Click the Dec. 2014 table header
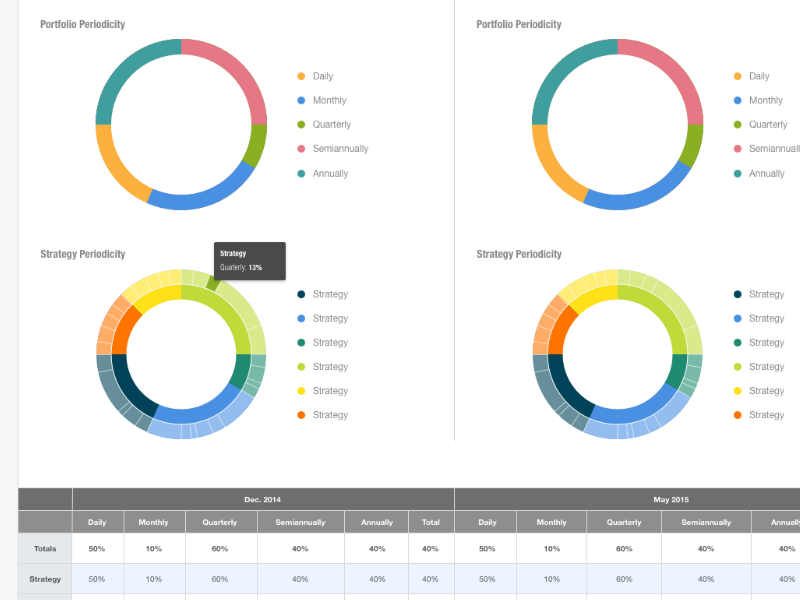The height and width of the screenshot is (600, 800). click(262, 499)
